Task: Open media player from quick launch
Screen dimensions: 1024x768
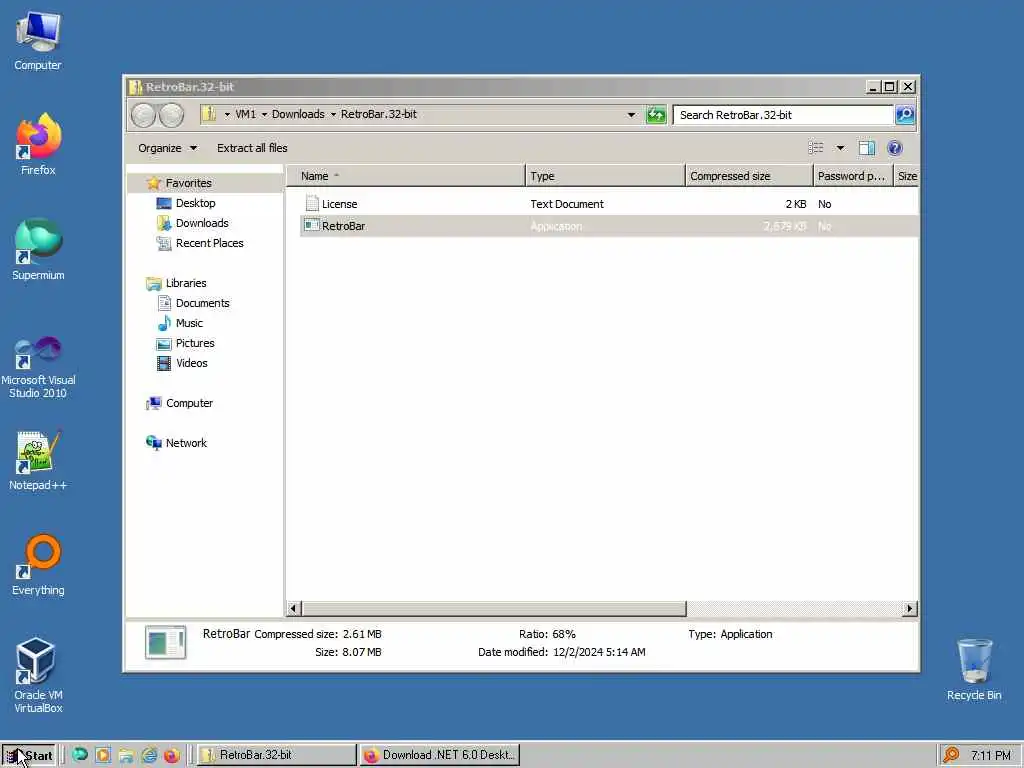Action: coord(103,755)
